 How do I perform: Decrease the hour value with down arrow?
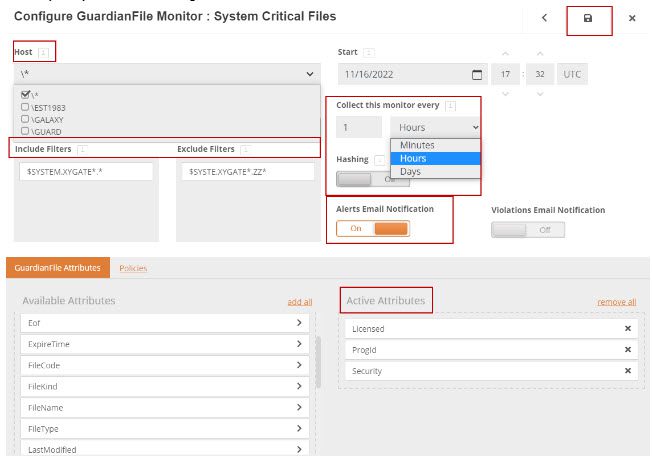[x=505, y=94]
